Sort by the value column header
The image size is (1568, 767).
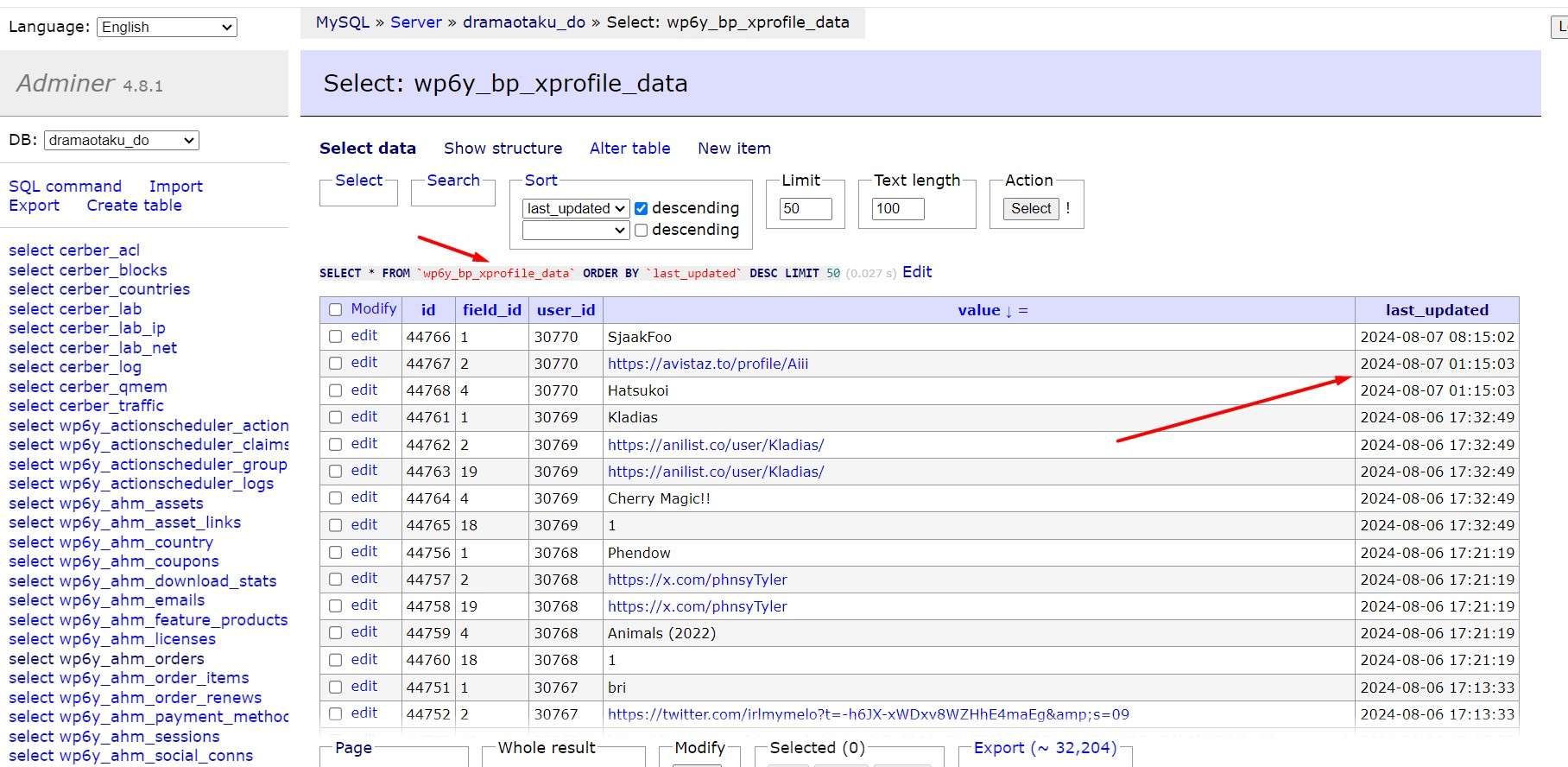point(978,310)
